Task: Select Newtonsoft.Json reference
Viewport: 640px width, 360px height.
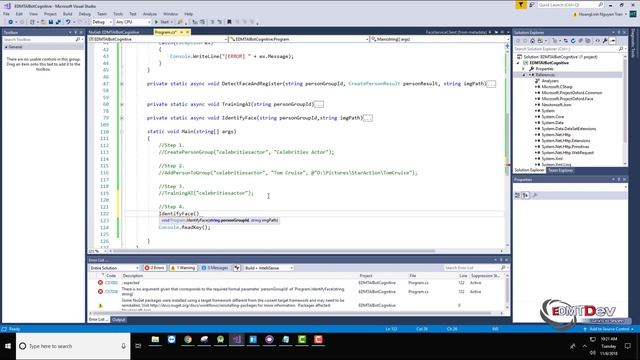Action: (x=556, y=104)
